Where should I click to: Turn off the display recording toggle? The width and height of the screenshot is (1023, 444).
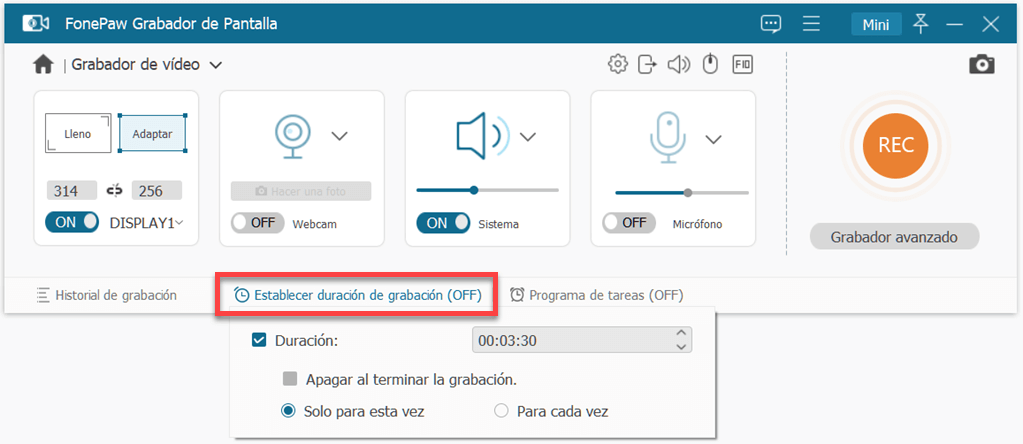(72, 222)
